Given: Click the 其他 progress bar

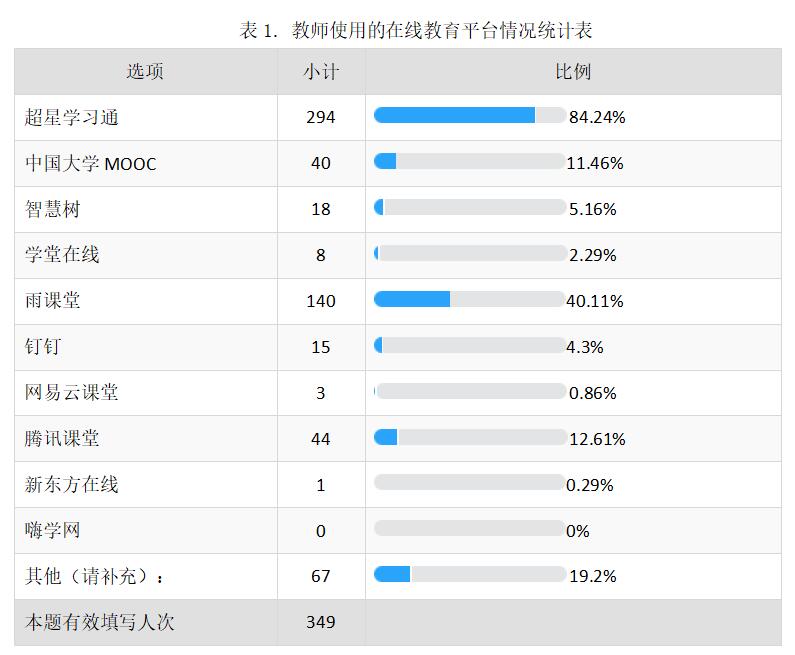Looking at the screenshot, I should 469,575.
